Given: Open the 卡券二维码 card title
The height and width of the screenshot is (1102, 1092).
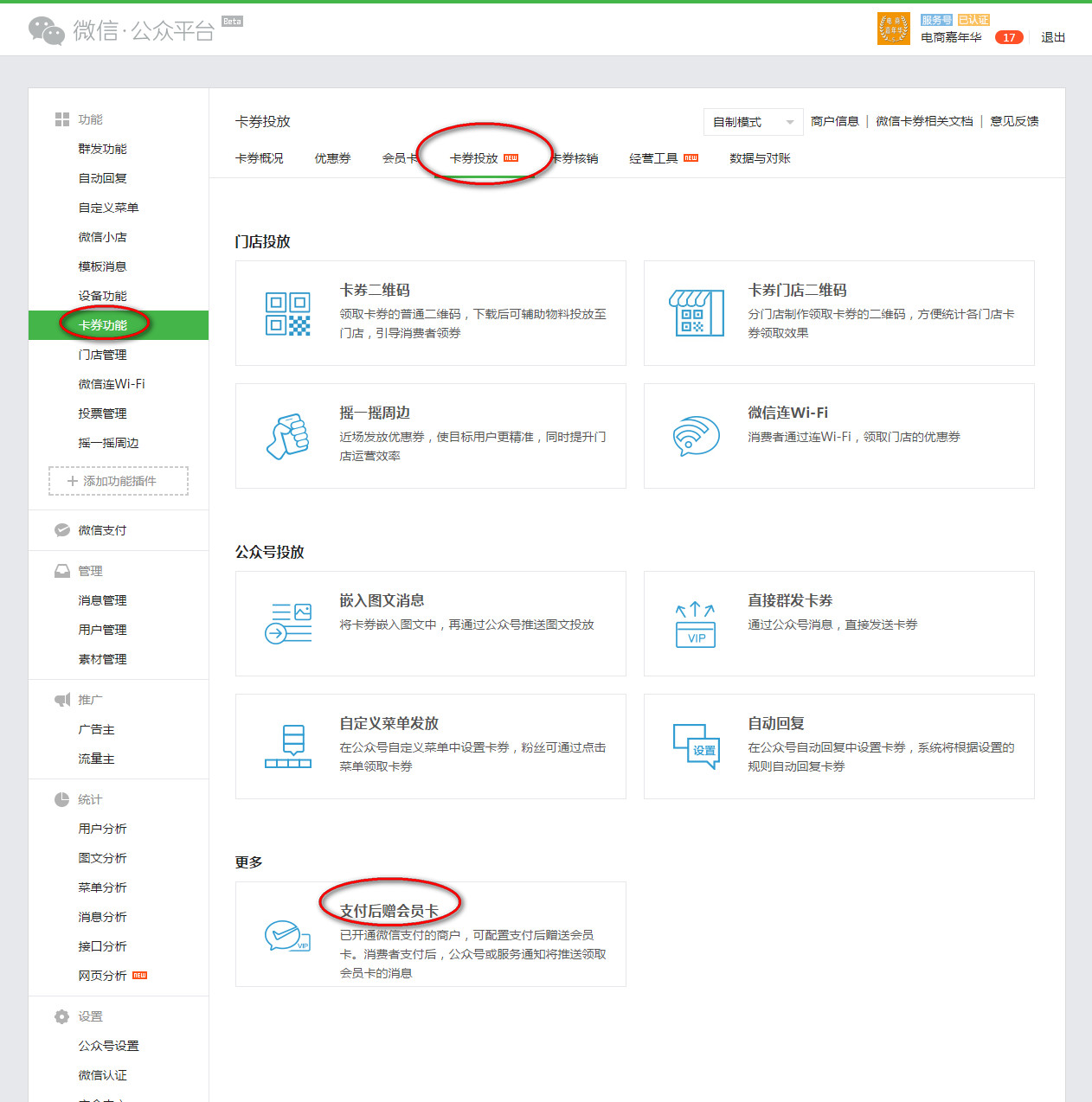Looking at the screenshot, I should (x=375, y=291).
